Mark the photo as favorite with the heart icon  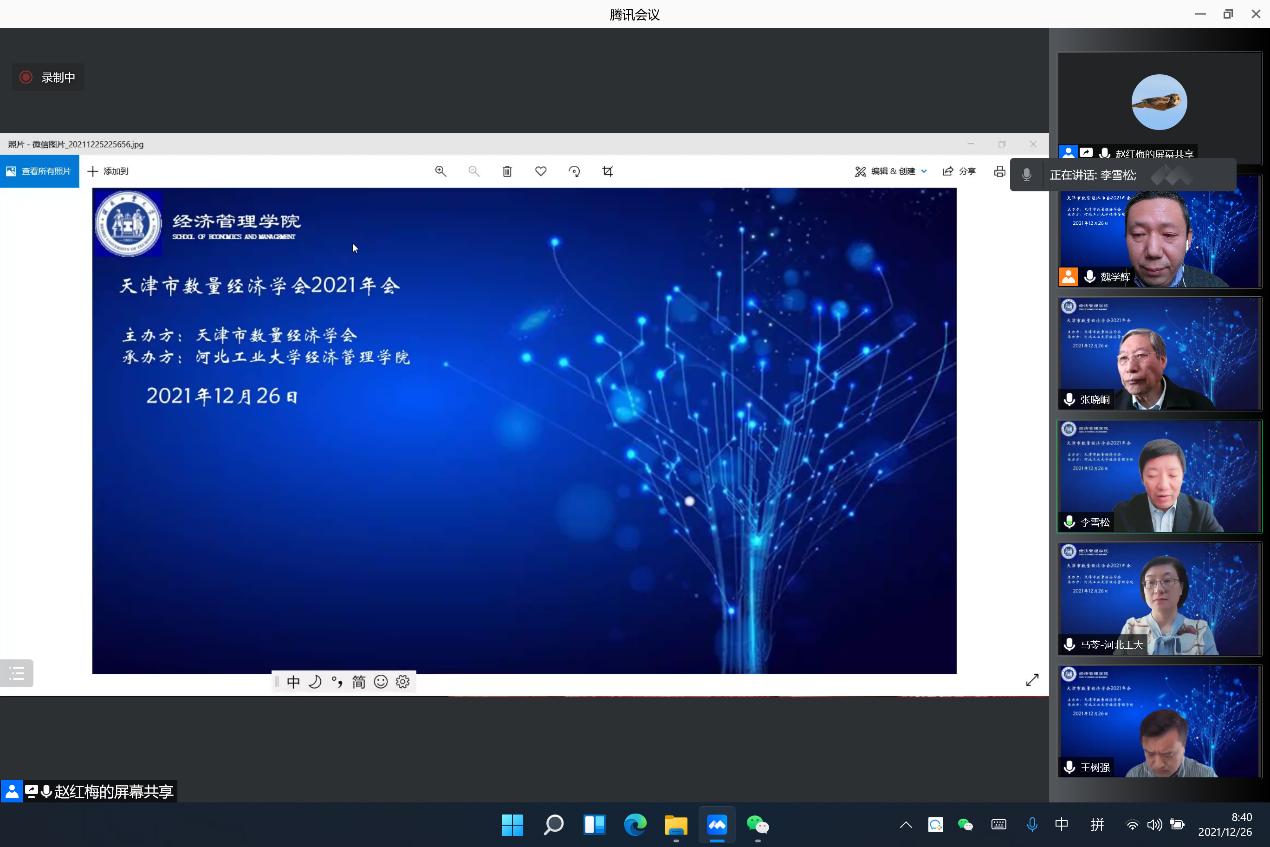(x=540, y=171)
